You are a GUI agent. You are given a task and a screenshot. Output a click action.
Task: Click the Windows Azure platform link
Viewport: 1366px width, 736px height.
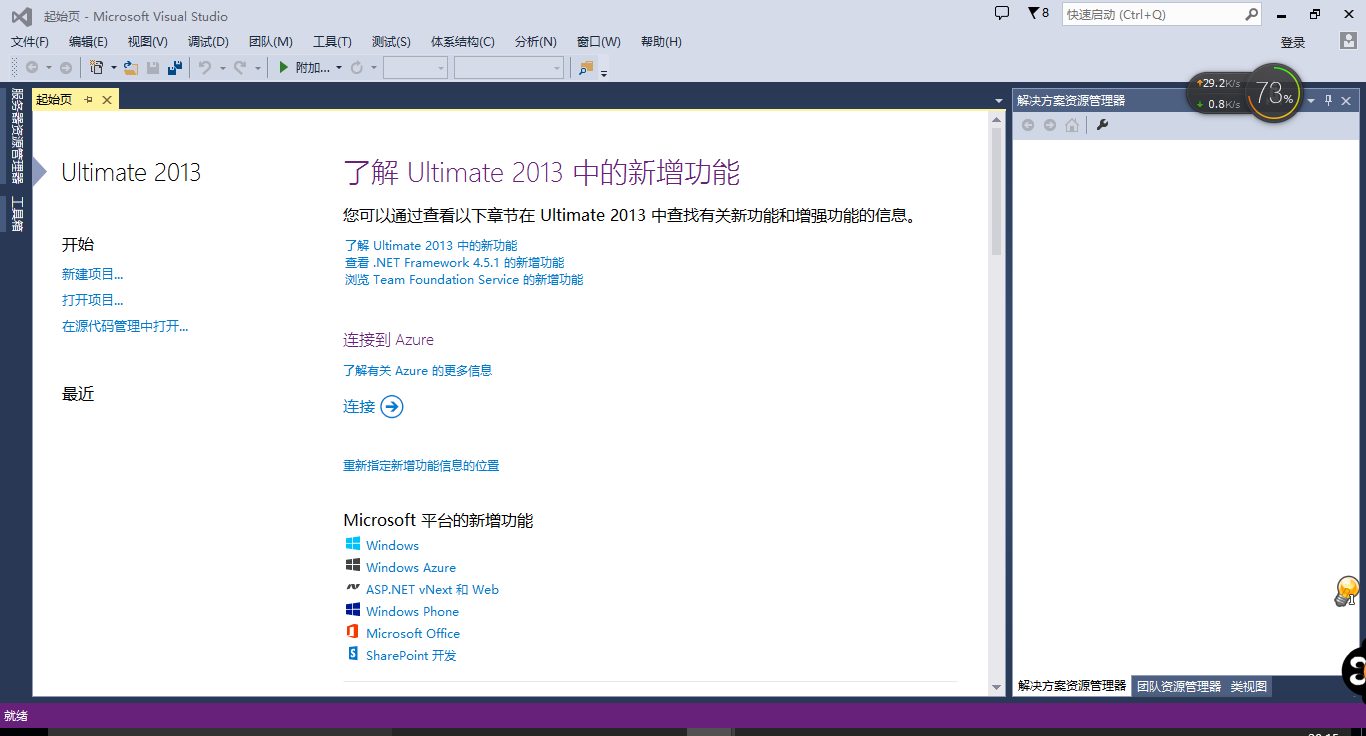click(x=410, y=567)
